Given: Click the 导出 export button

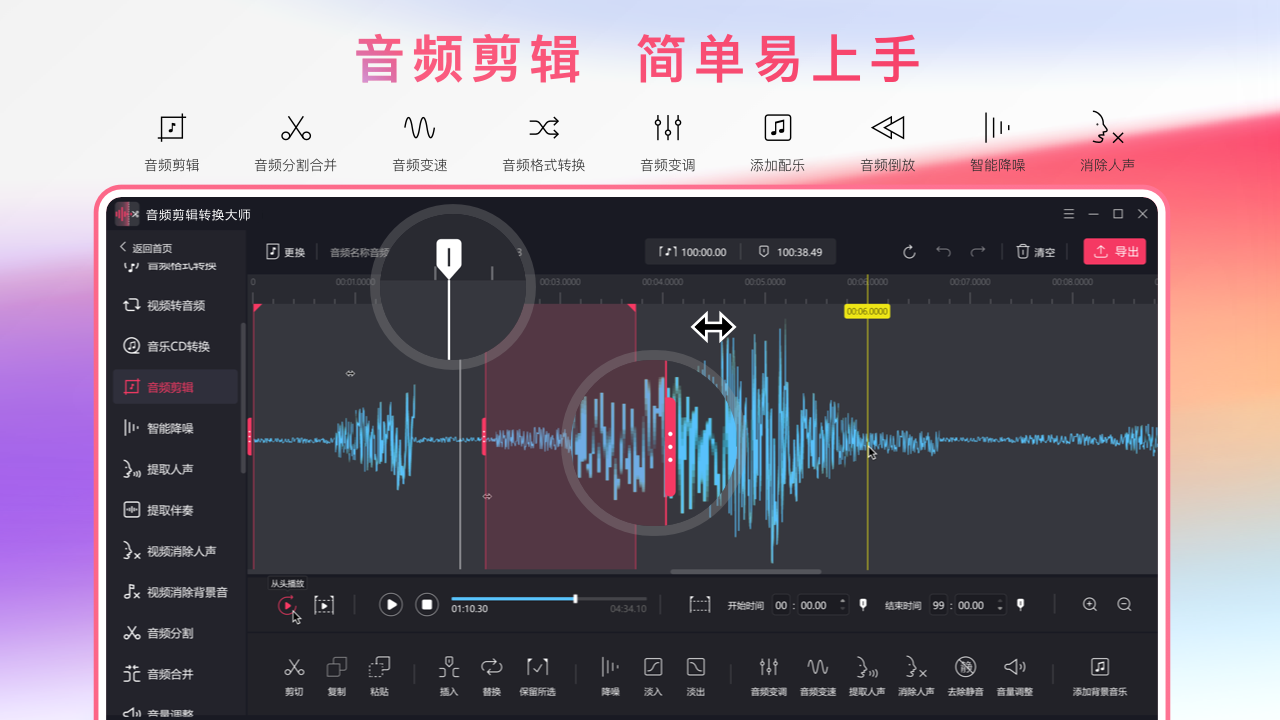Looking at the screenshot, I should pyautogui.click(x=1114, y=251).
